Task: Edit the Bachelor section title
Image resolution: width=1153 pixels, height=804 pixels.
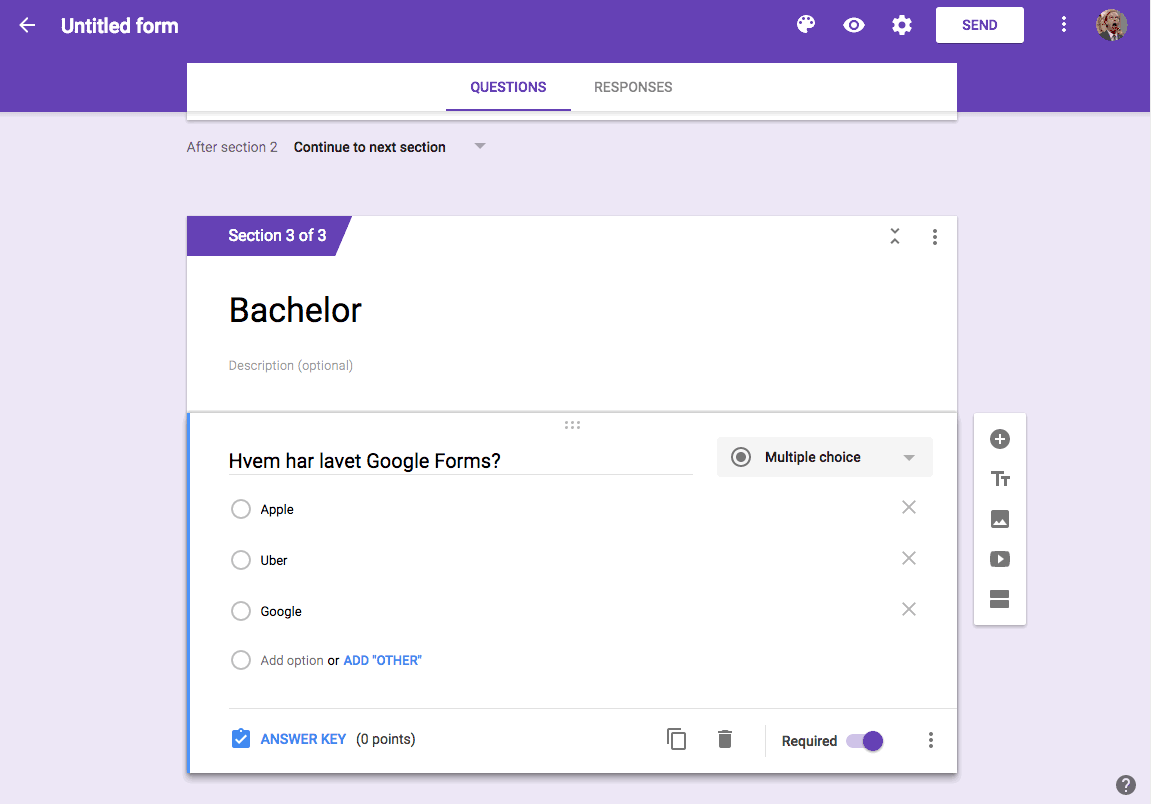Action: 295,310
